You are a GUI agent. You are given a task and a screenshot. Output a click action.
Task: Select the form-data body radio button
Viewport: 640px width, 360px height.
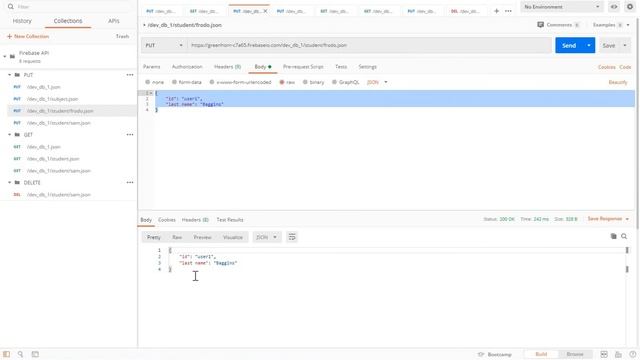174,82
